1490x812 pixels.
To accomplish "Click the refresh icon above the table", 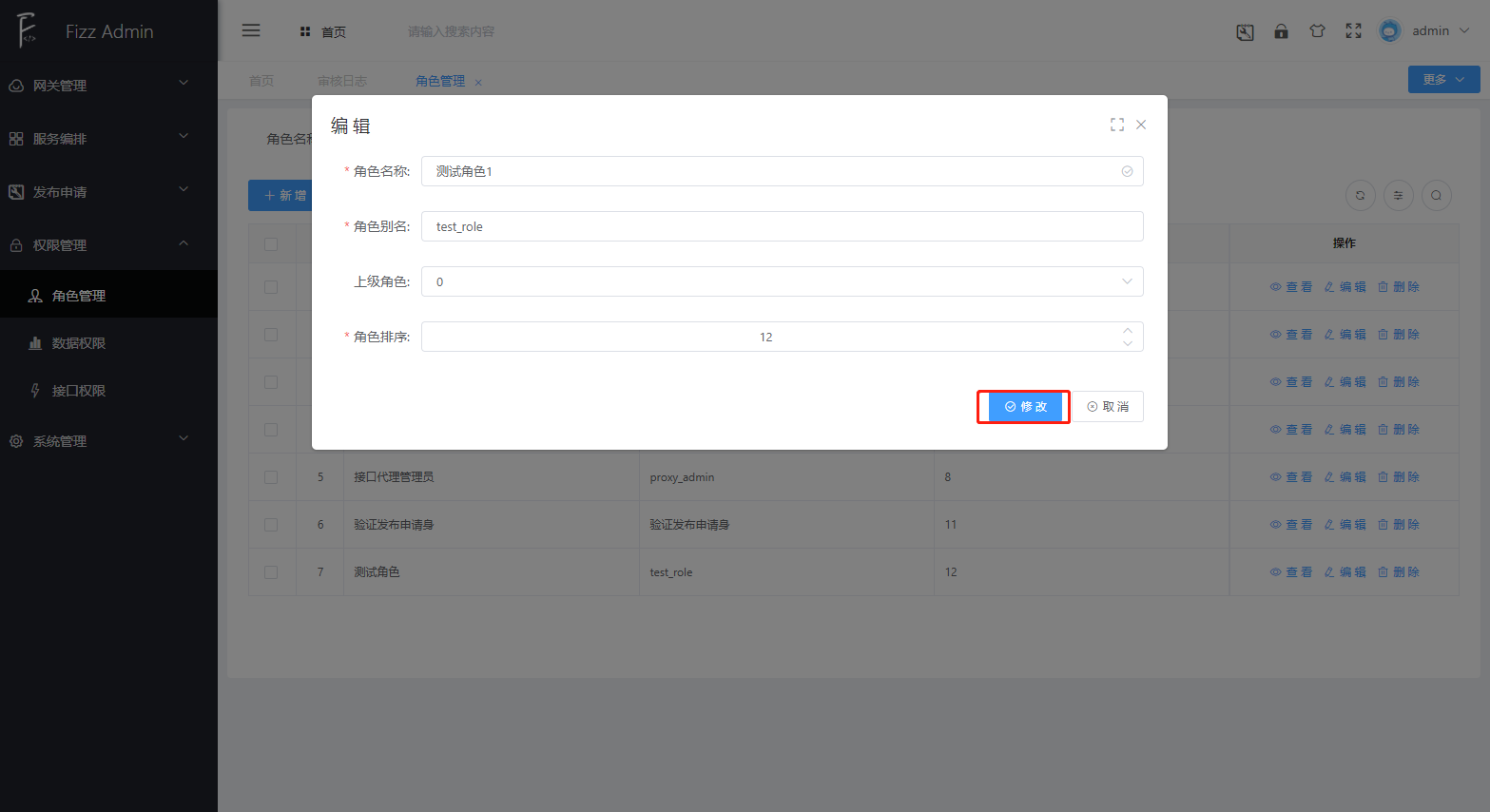I will [x=1360, y=195].
